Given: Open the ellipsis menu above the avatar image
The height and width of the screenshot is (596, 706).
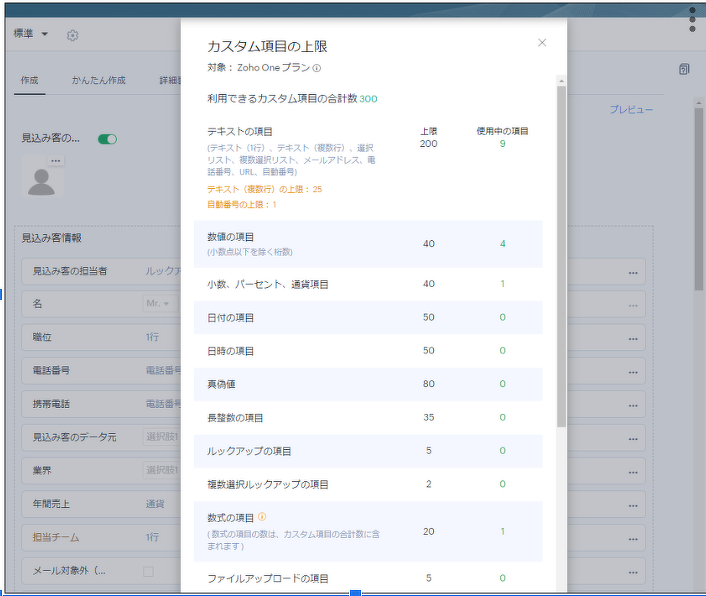Looking at the screenshot, I should 56,161.
